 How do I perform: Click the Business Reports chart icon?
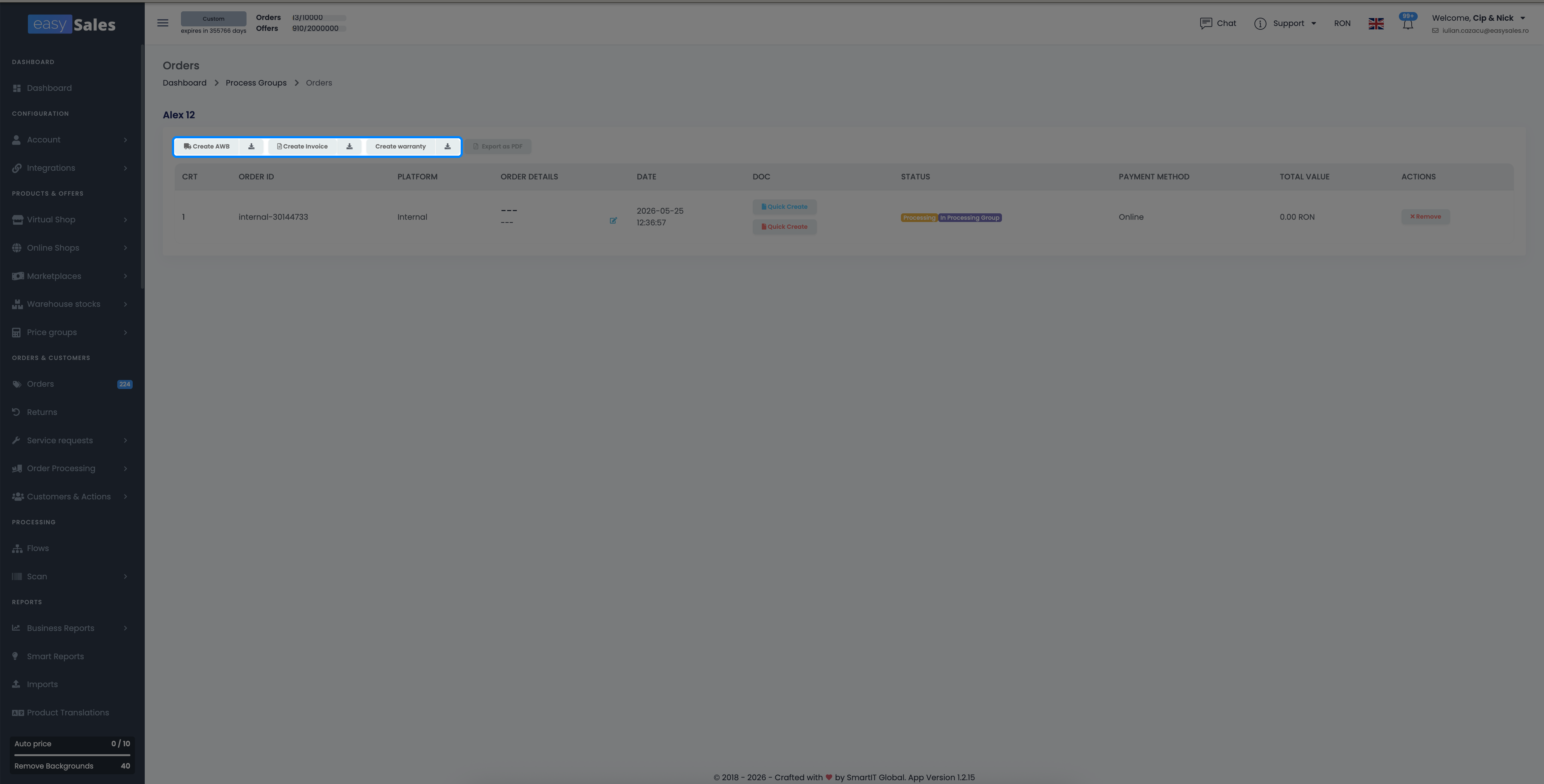(x=16, y=628)
